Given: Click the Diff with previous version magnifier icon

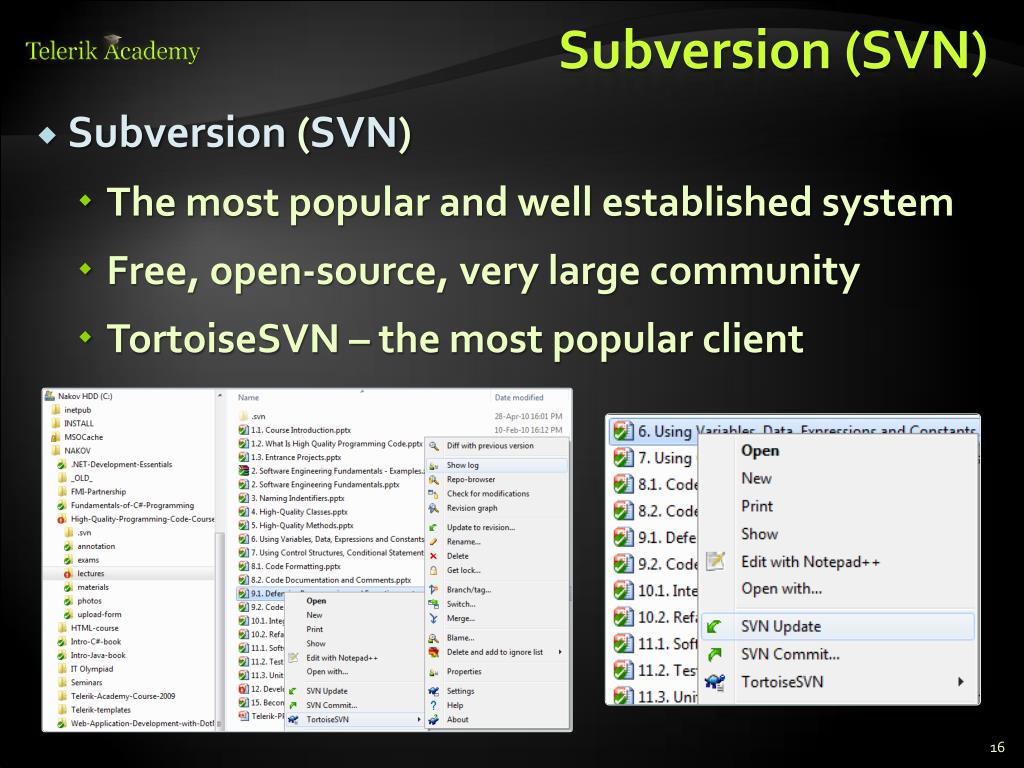Looking at the screenshot, I should tap(433, 446).
